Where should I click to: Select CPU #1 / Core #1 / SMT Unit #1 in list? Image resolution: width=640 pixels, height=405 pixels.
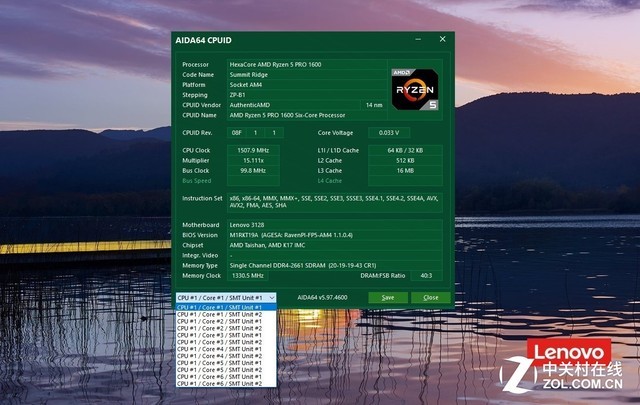click(226, 307)
